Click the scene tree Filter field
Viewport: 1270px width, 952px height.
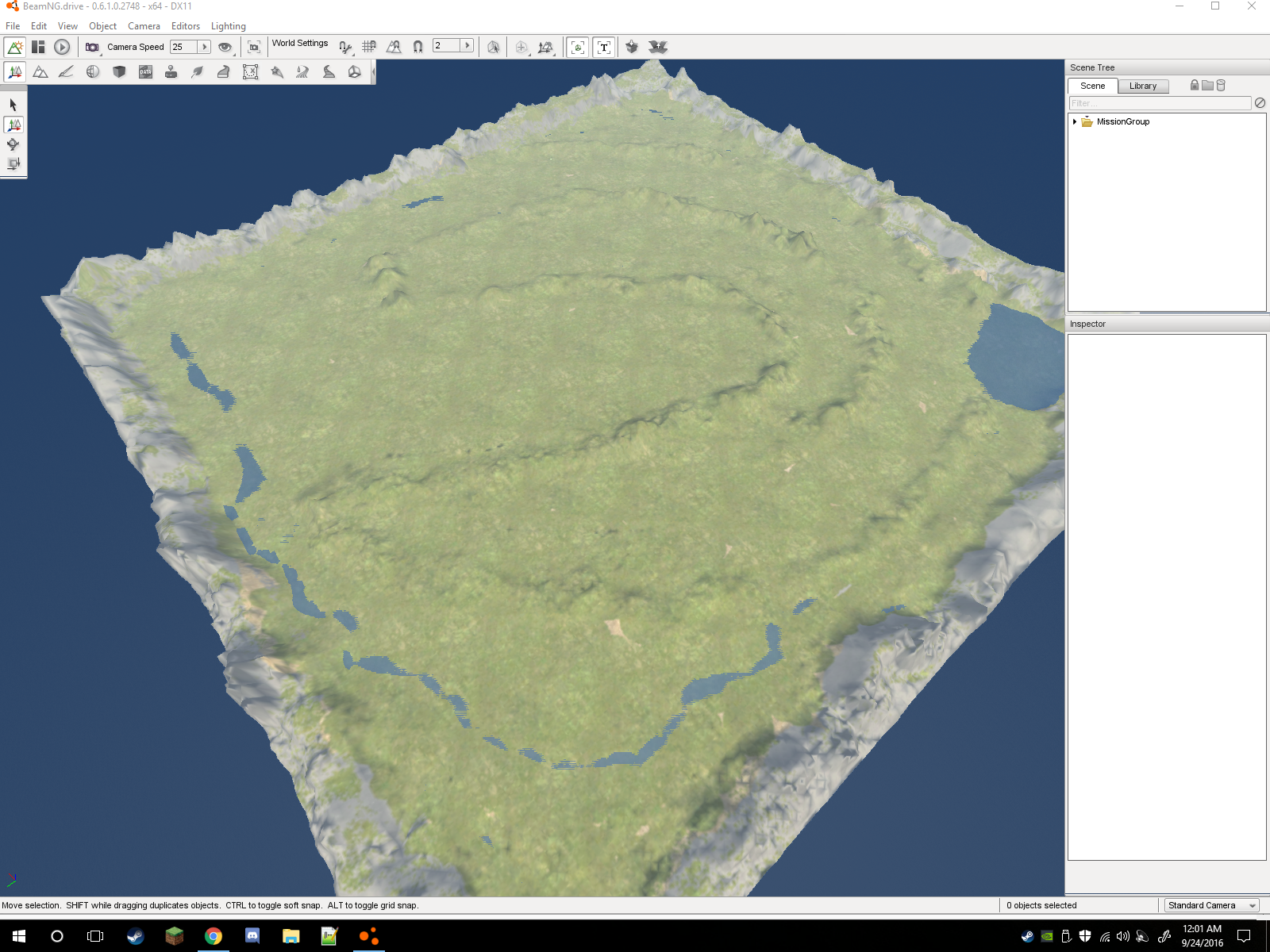pos(1160,103)
